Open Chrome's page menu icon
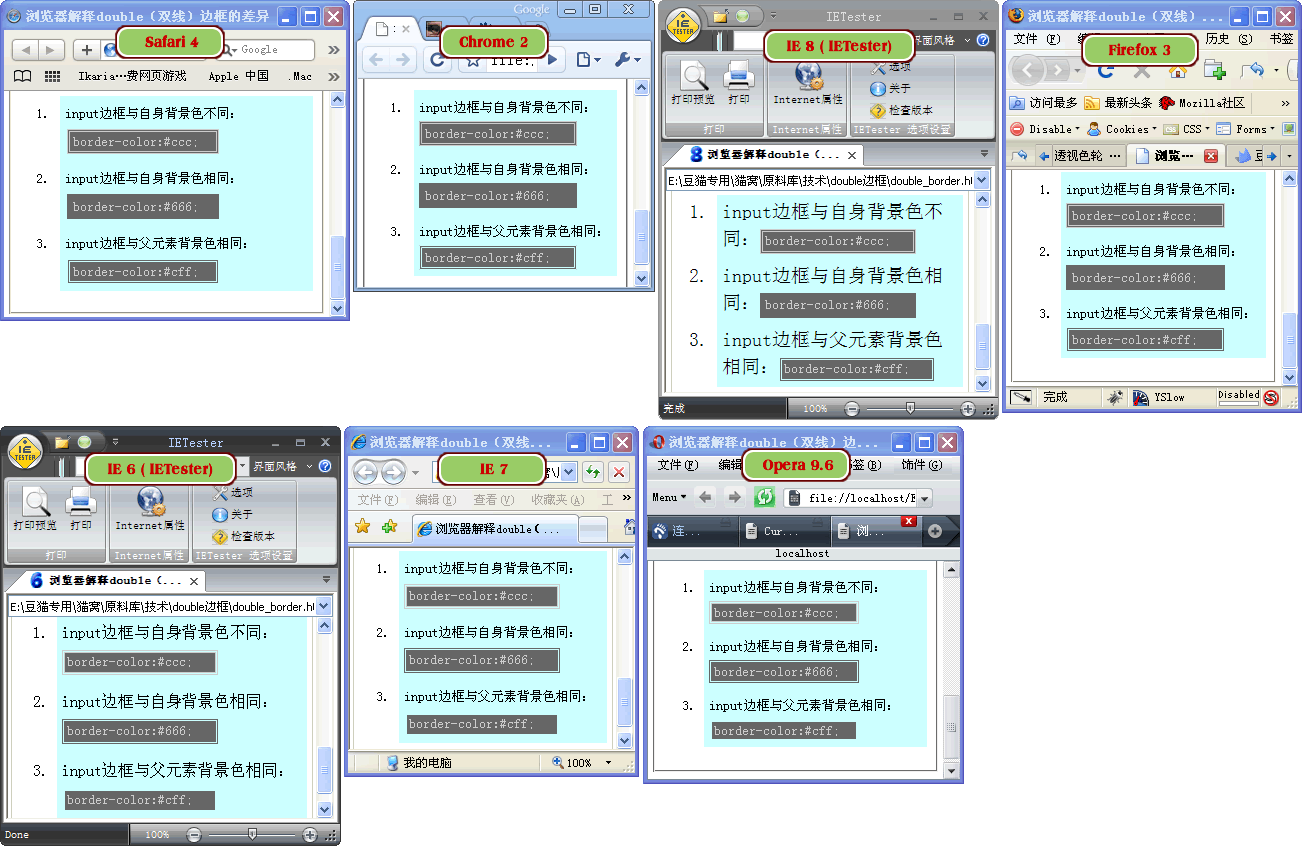1302x846 pixels. click(x=589, y=60)
